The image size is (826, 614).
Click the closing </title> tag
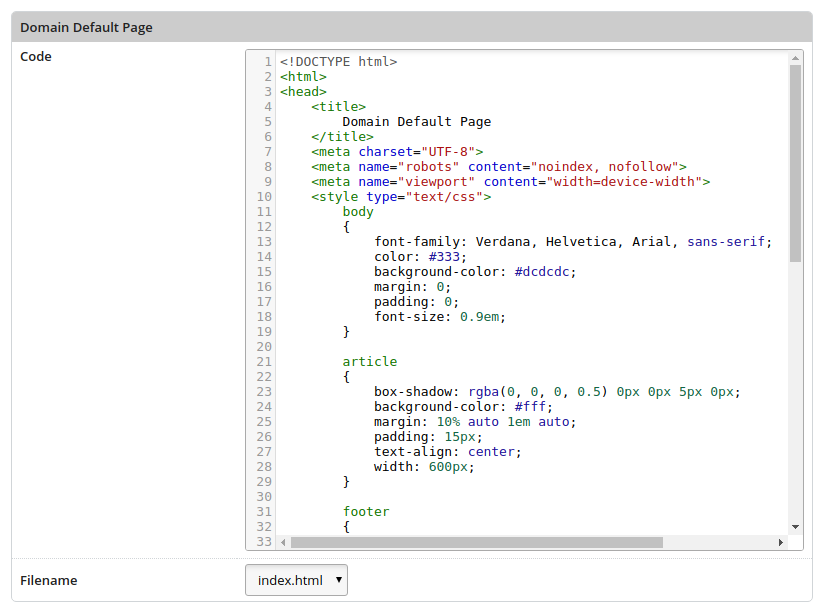click(342, 137)
